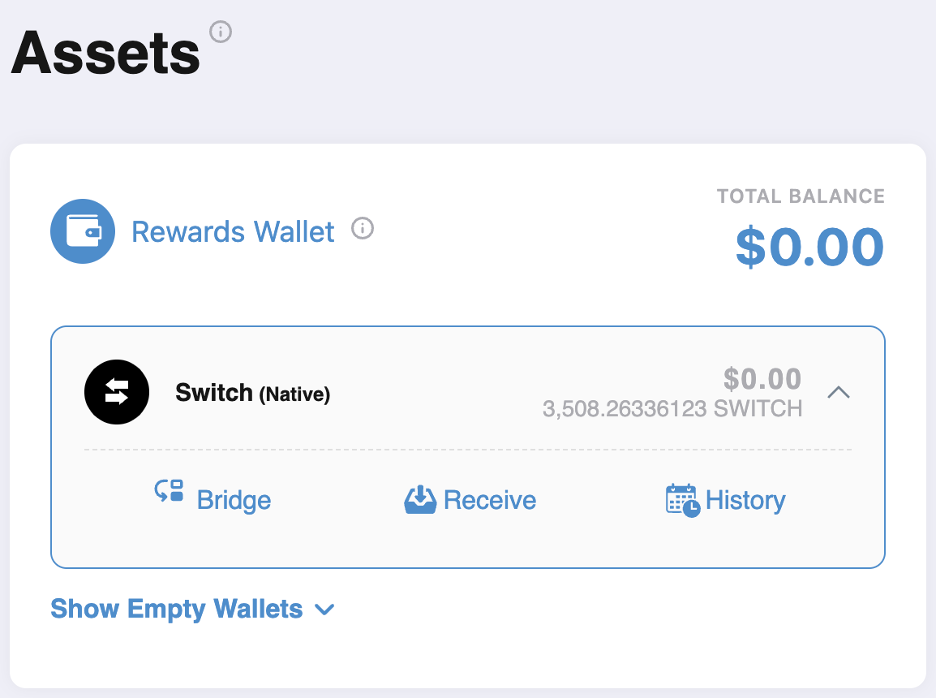936x698 pixels.
Task: Click the large total balance $0.00 figure
Action: (809, 247)
